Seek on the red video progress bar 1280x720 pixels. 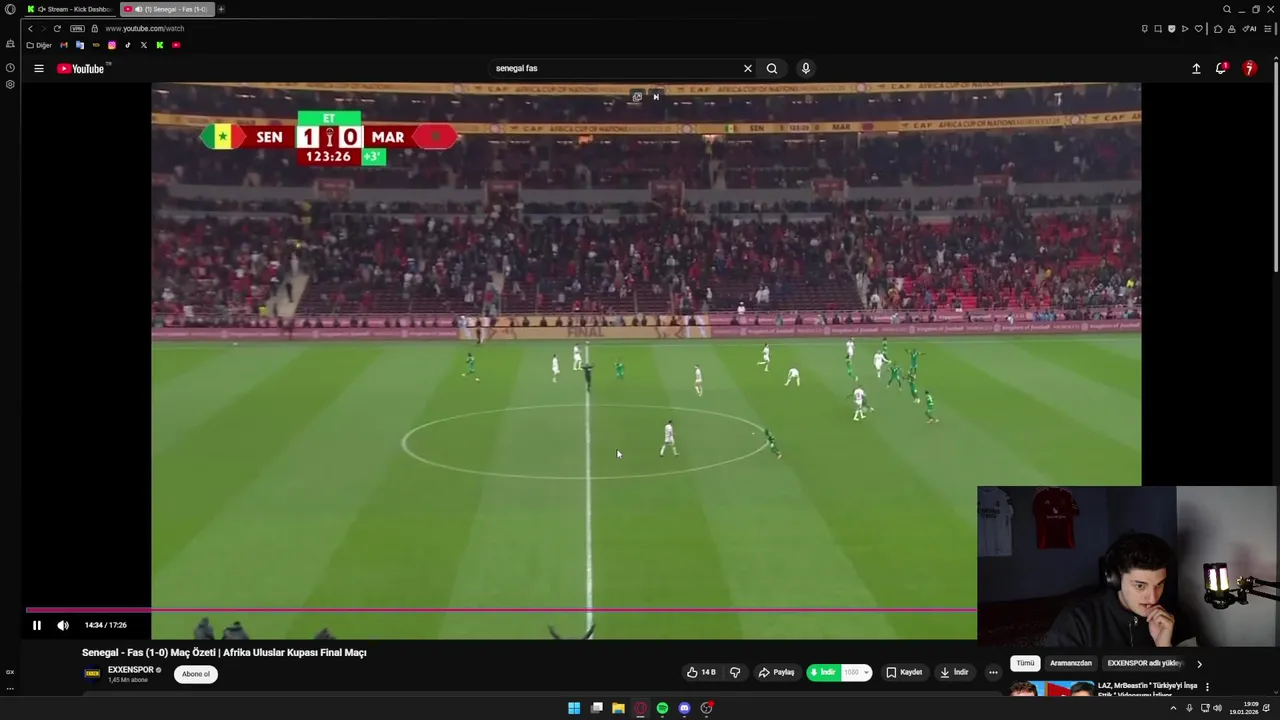[500, 609]
